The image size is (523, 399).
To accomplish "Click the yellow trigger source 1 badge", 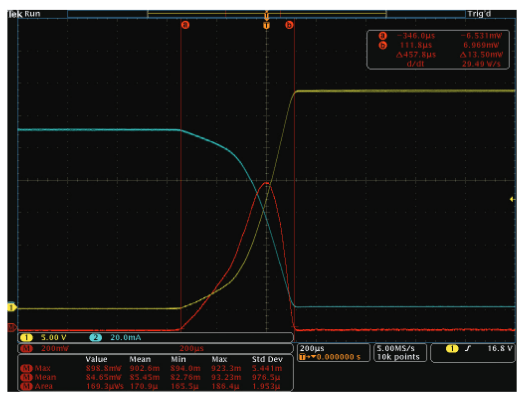I will tap(452, 349).
